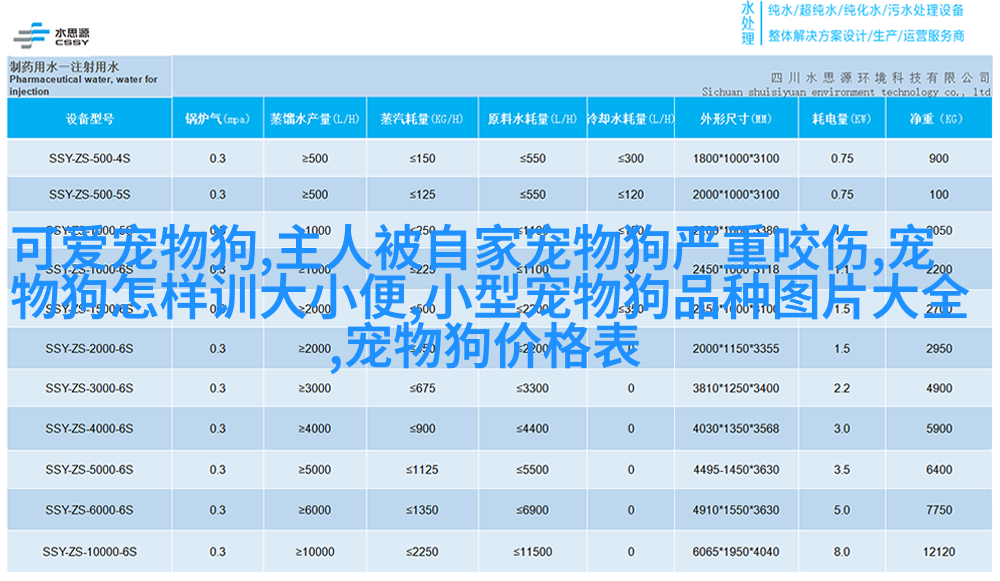Screen dimensions: 1000x581
Task: Select the 设备型号 column header
Action: point(90,119)
